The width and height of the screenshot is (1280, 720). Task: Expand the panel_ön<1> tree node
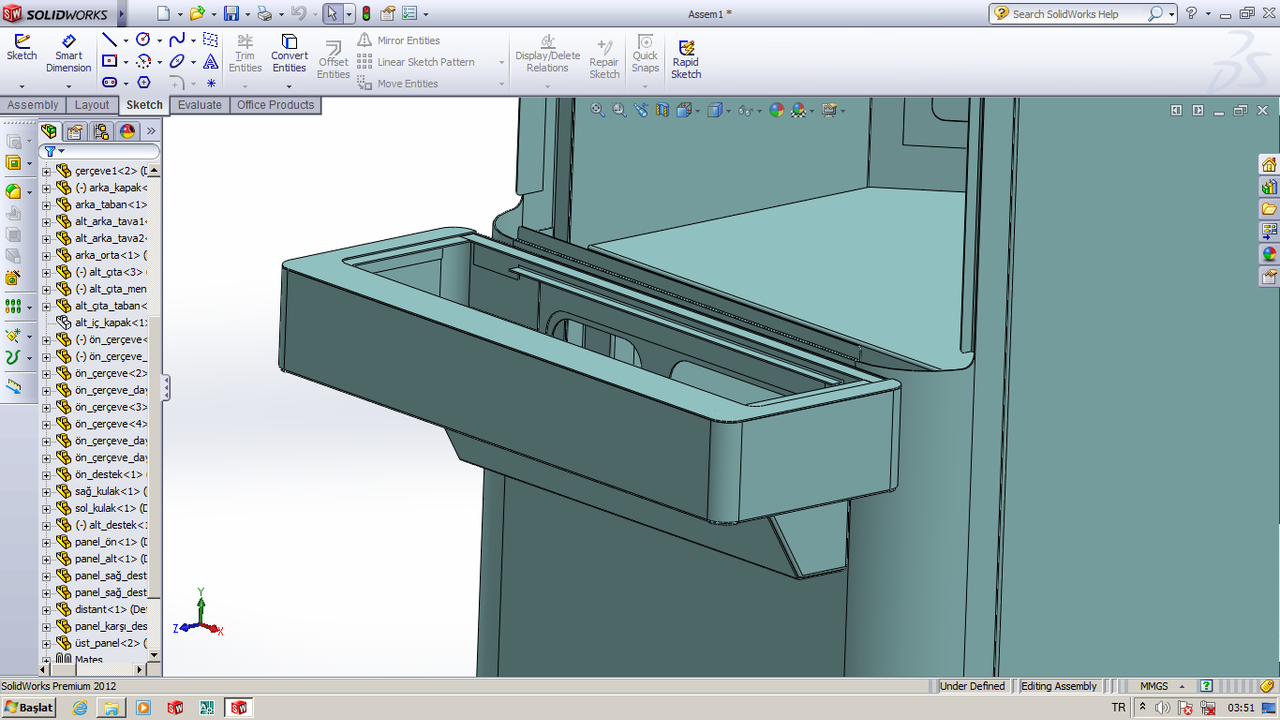(46, 542)
